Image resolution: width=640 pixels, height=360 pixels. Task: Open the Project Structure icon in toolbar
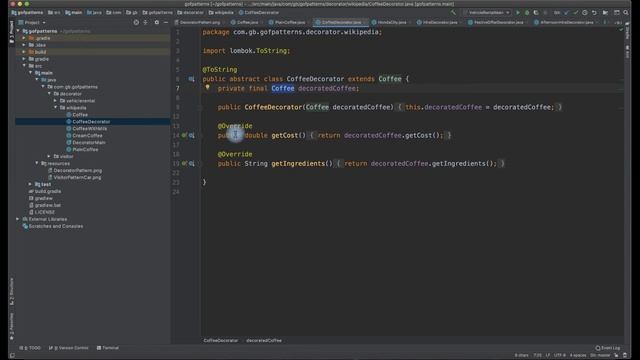(x=605, y=13)
